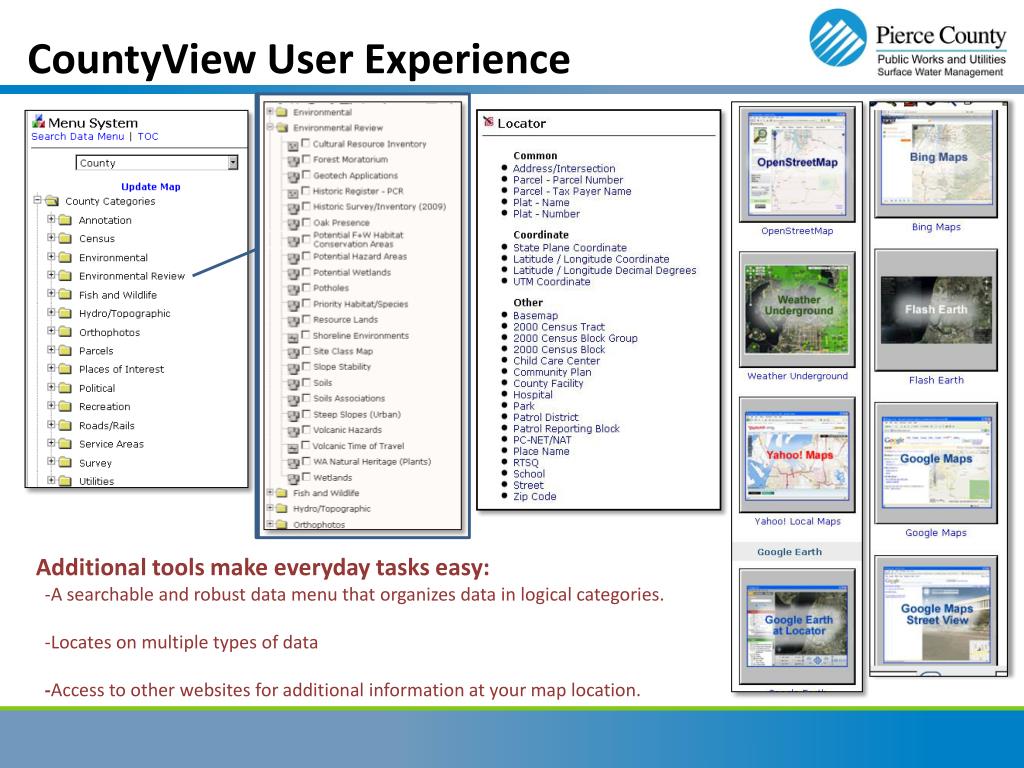Toggle the Historic Survey/Inventory (2009) checkbox
This screenshot has width=1024, height=768.
point(306,206)
